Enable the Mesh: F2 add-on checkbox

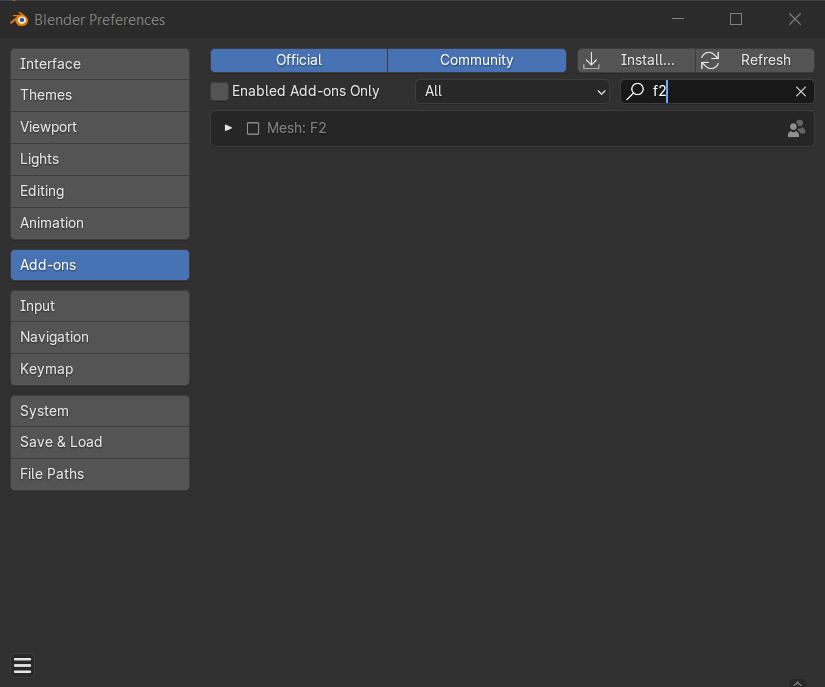coord(253,128)
